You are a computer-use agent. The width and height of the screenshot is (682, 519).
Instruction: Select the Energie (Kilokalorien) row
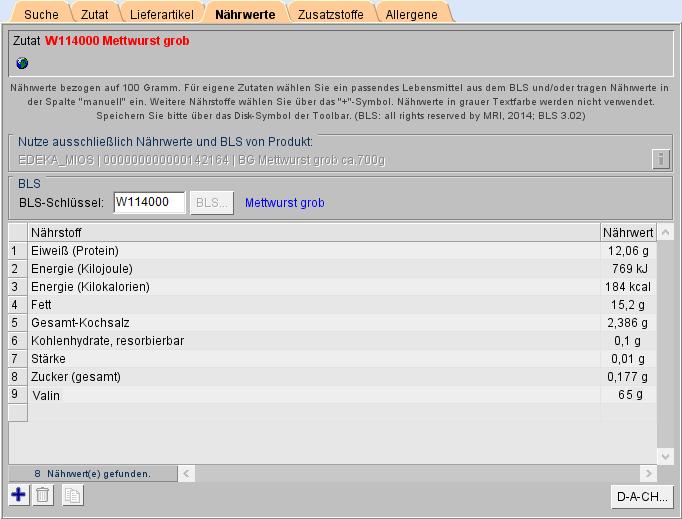click(333, 287)
